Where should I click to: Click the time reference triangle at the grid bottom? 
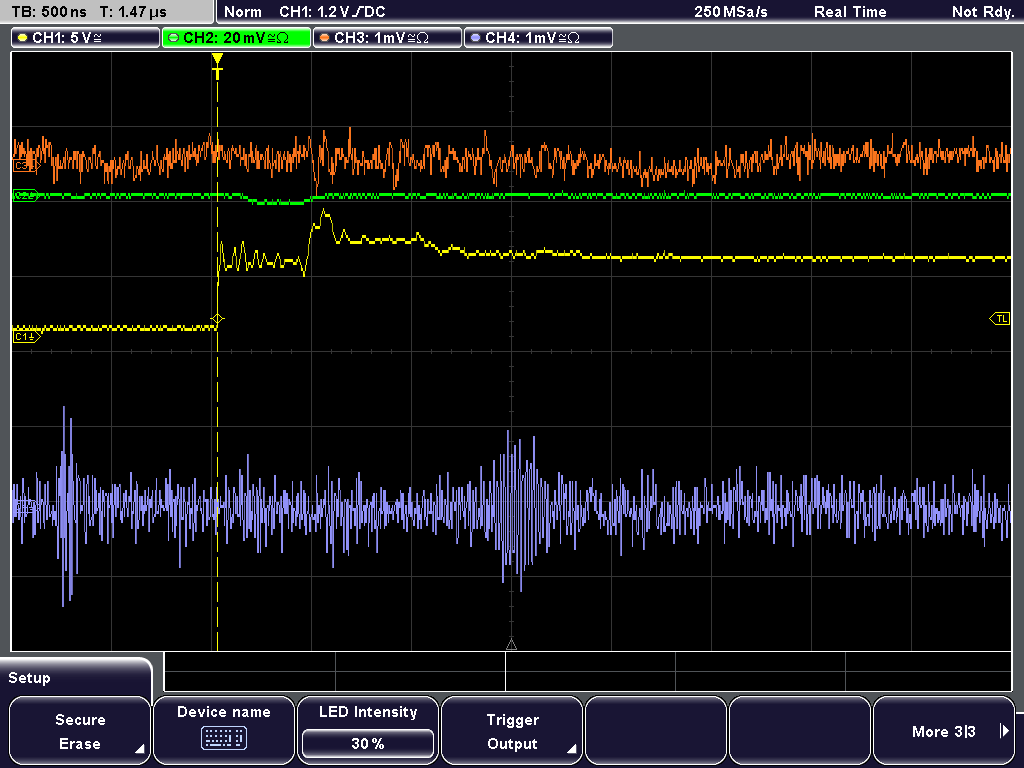tap(511, 644)
